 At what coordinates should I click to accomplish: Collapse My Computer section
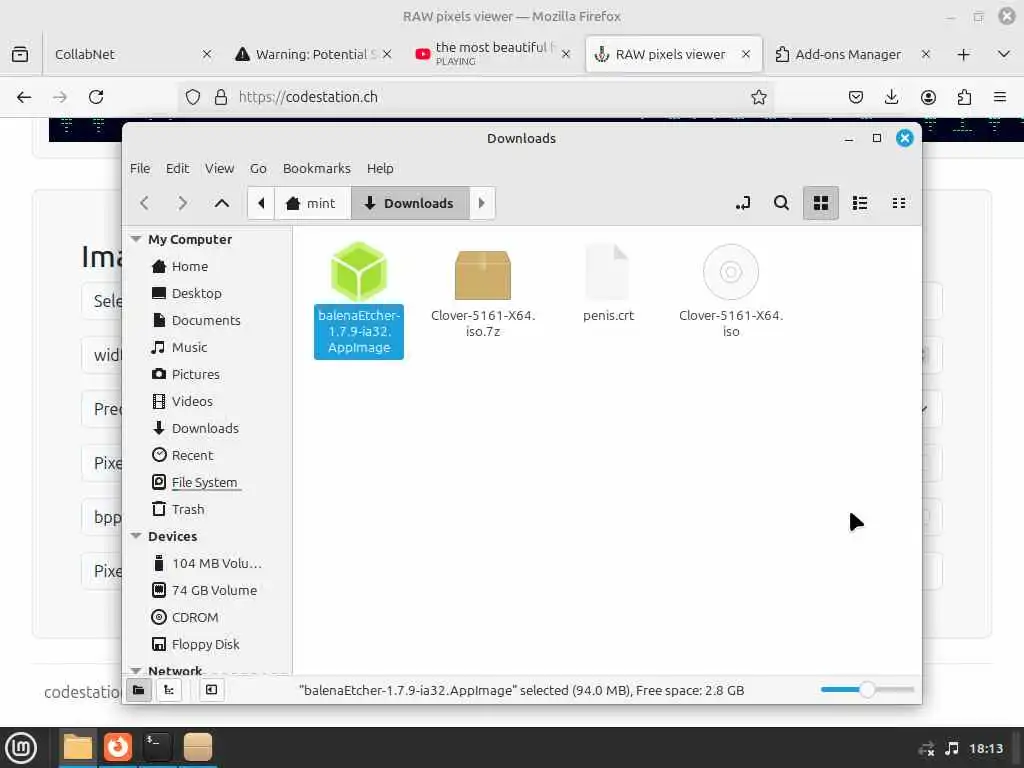click(x=136, y=239)
